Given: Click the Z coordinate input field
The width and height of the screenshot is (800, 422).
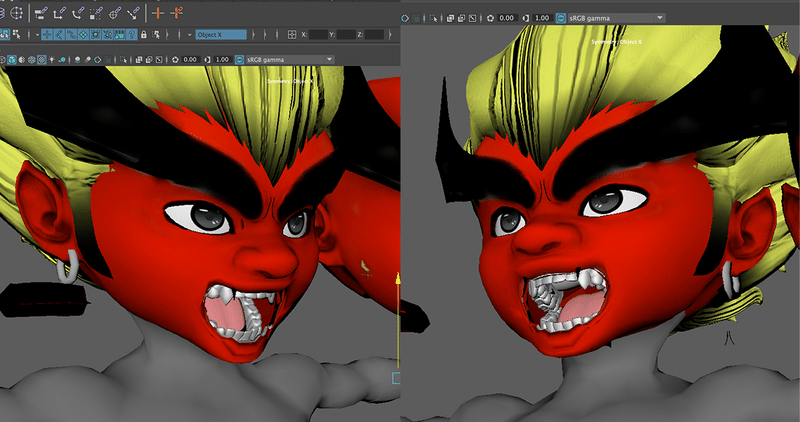Looking at the screenshot, I should pos(374,35).
